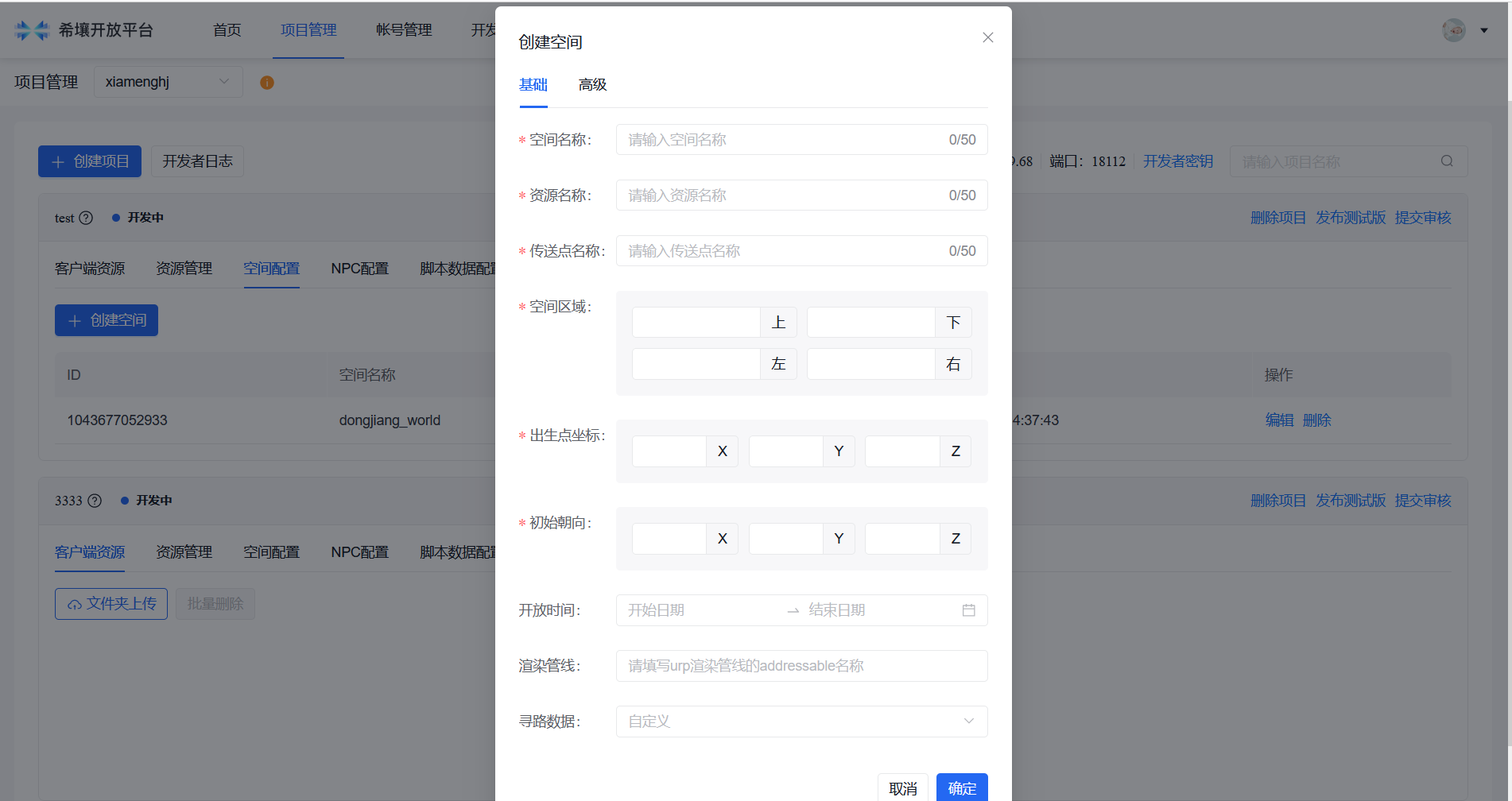
Task: Open the 寻路数据 dropdown
Action: pos(801,722)
